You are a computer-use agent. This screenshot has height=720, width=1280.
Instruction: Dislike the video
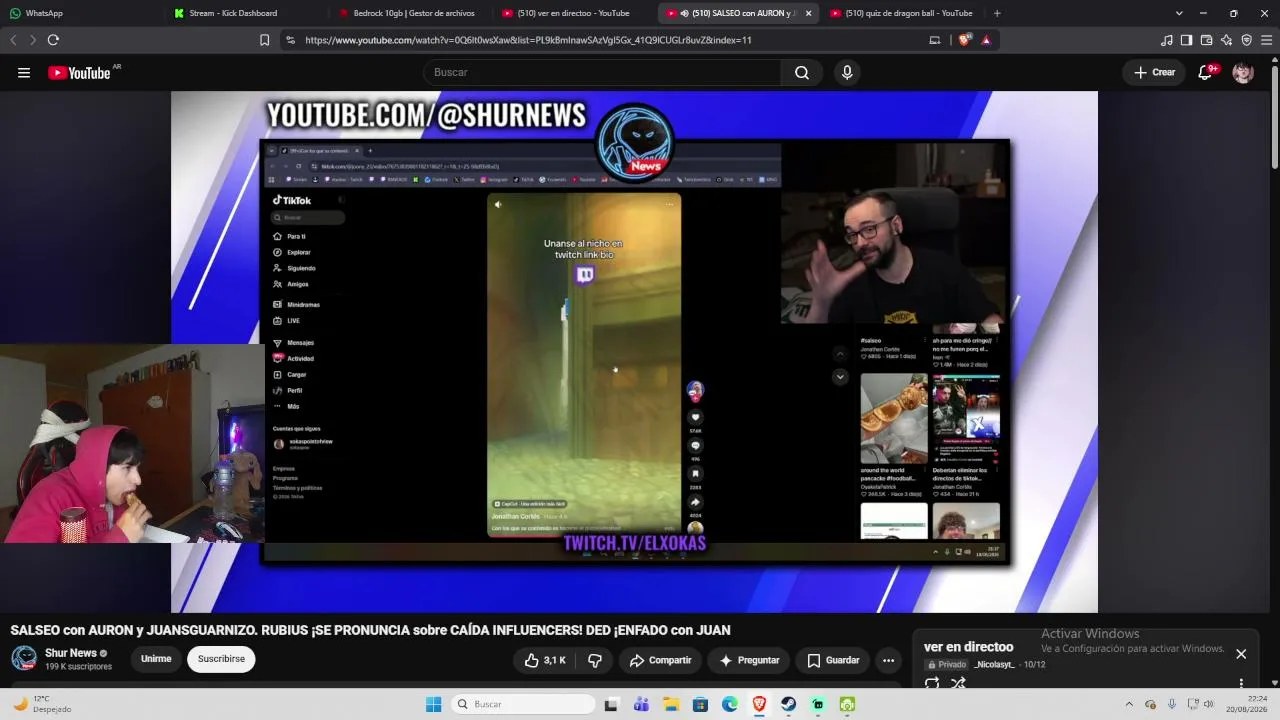click(595, 660)
